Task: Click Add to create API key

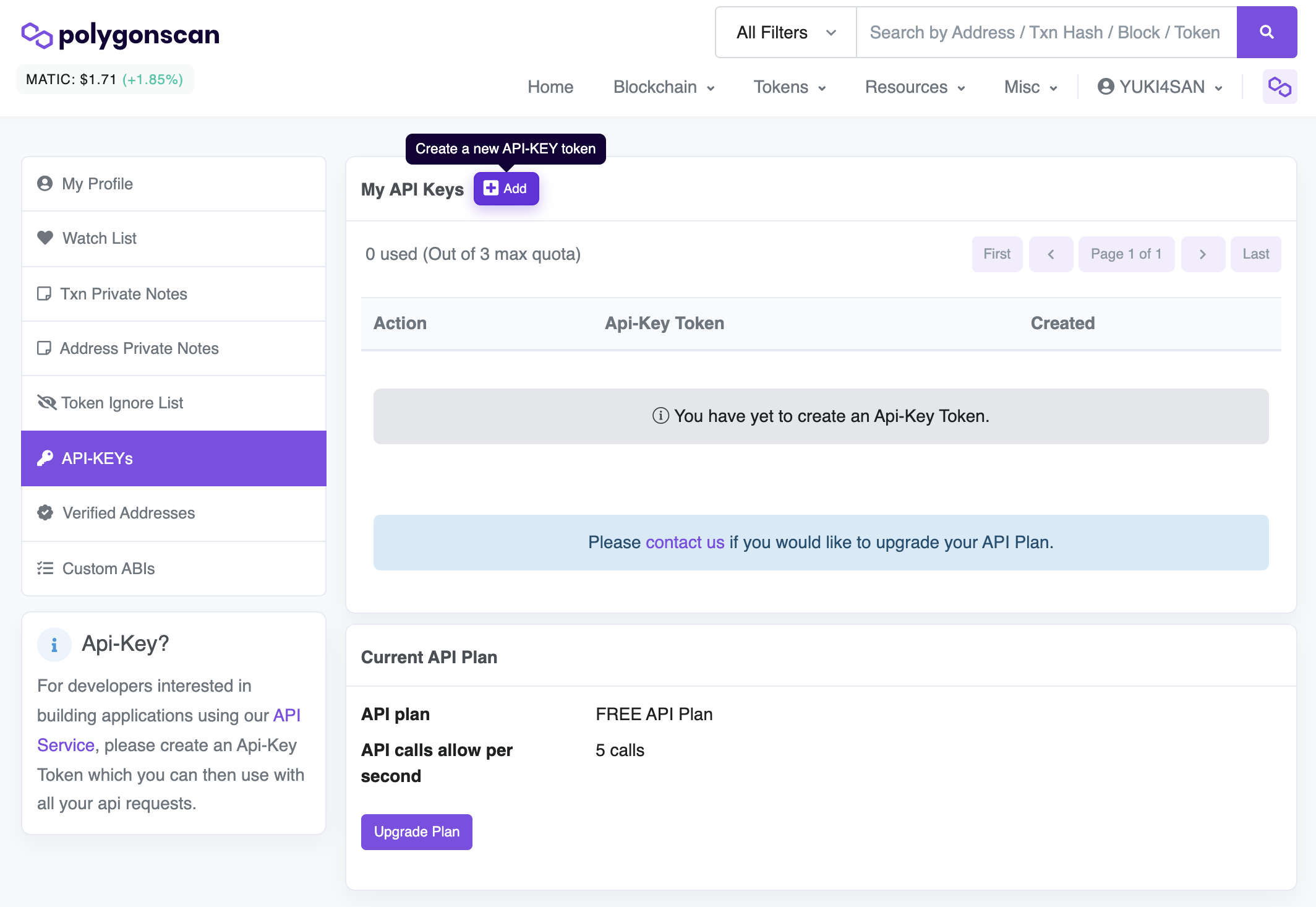Action: point(506,189)
